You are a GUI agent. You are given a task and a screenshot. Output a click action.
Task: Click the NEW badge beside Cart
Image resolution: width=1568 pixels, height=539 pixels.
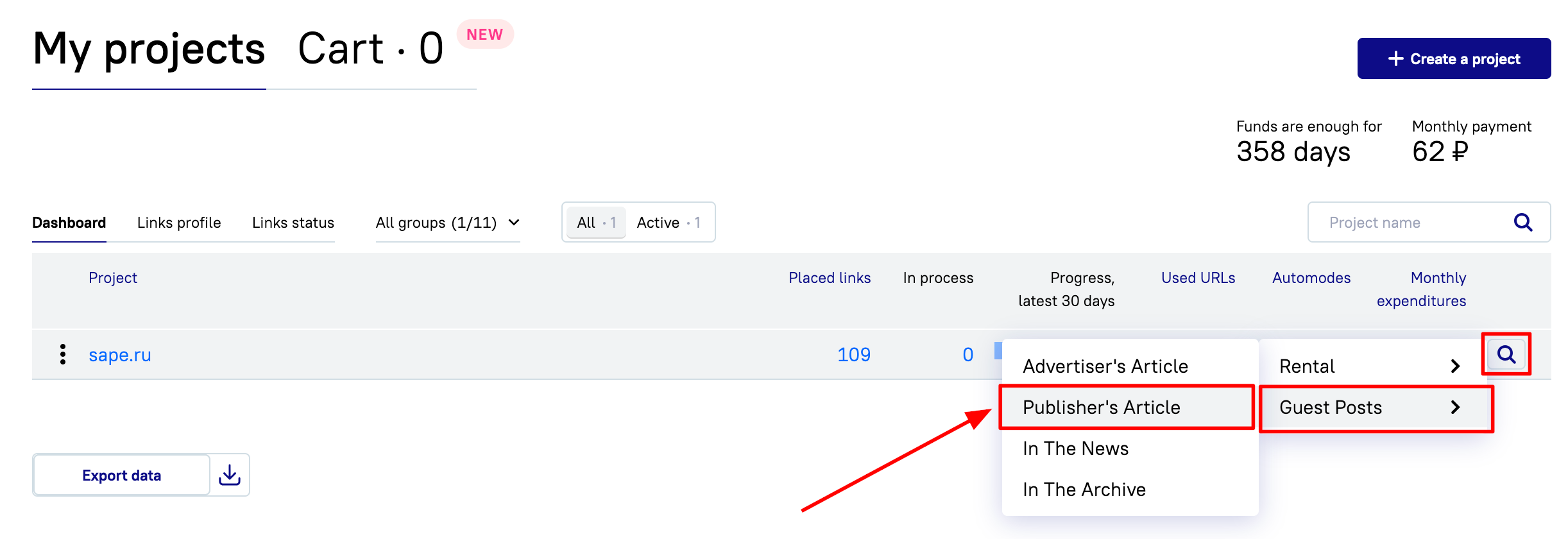point(485,35)
